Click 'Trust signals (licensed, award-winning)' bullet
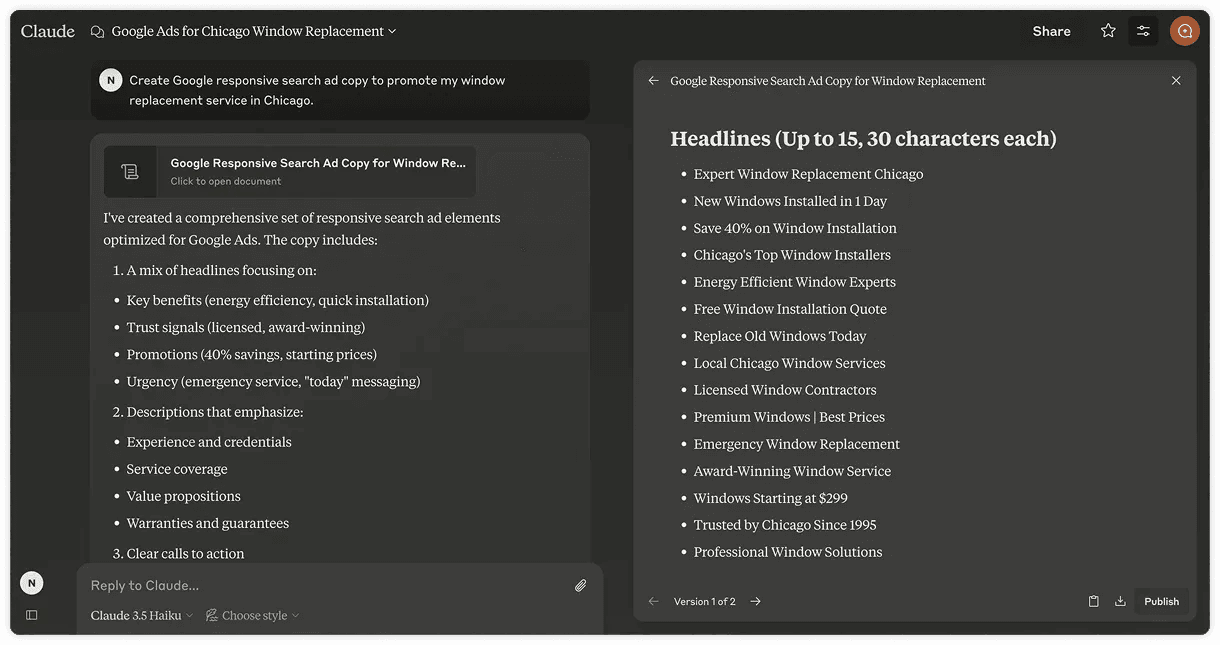Image resolution: width=1220 pixels, height=645 pixels. pos(245,327)
